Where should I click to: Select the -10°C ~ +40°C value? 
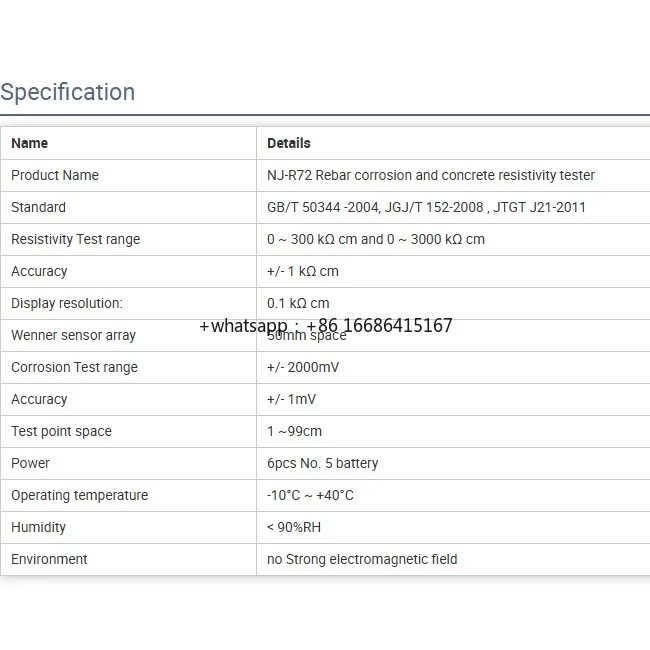pyautogui.click(x=310, y=495)
